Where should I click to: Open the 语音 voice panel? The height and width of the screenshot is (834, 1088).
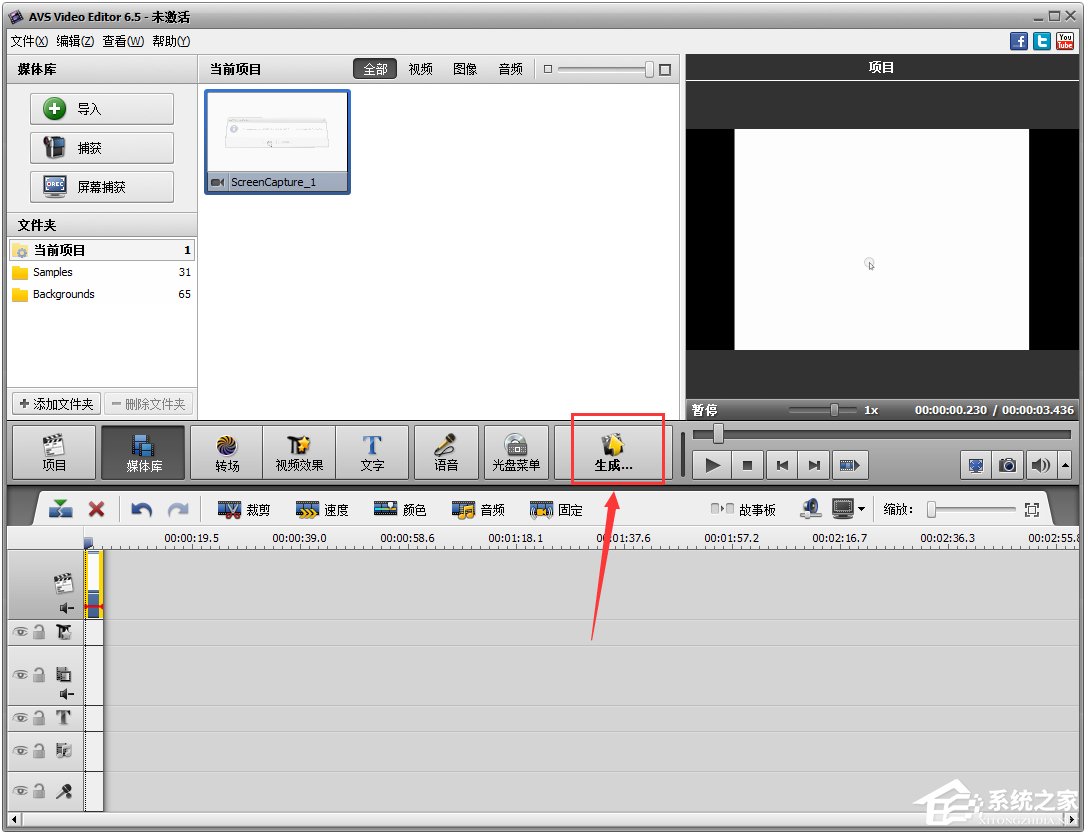tap(446, 452)
